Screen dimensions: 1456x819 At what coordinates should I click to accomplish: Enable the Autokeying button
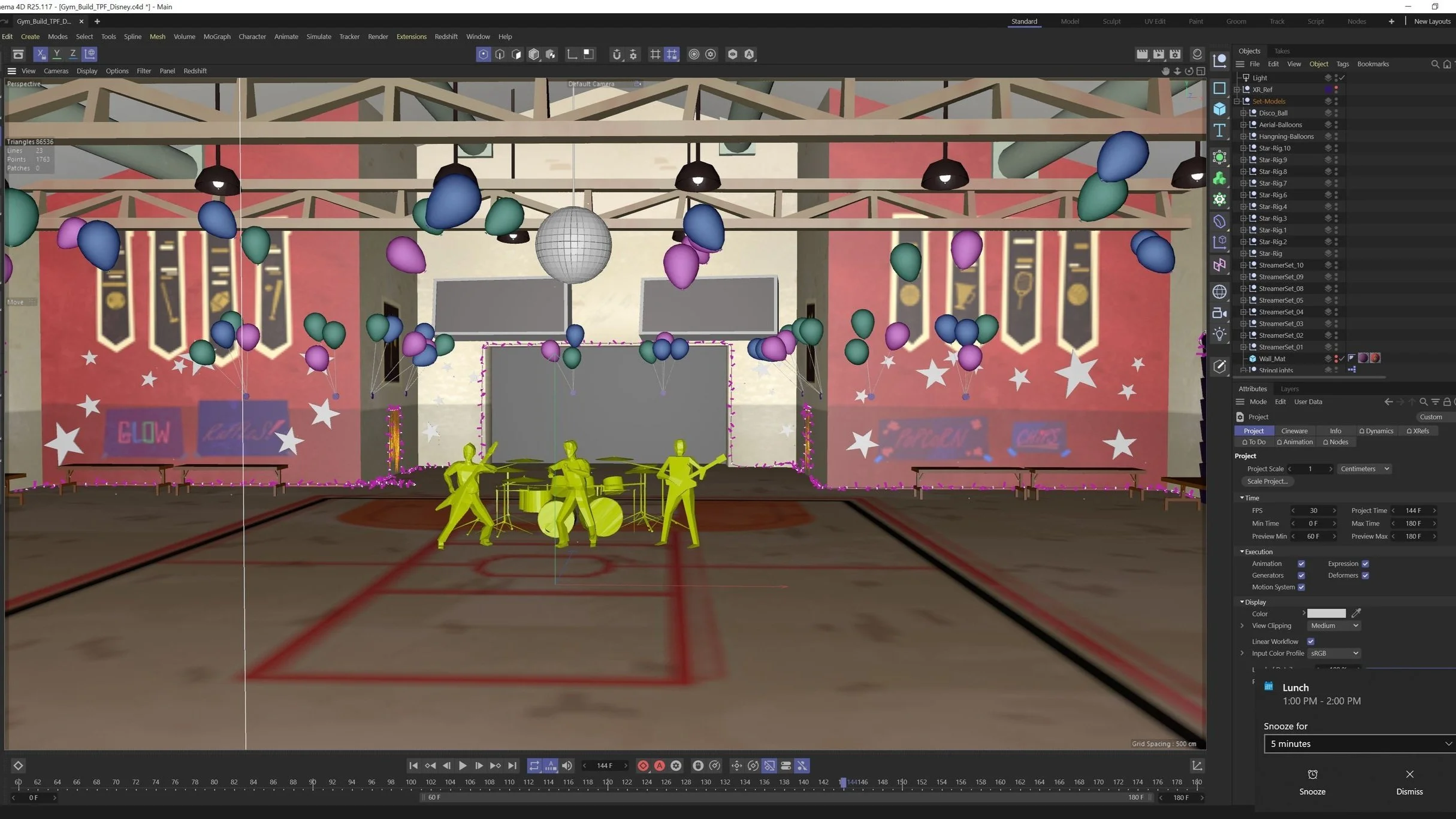pos(660,766)
